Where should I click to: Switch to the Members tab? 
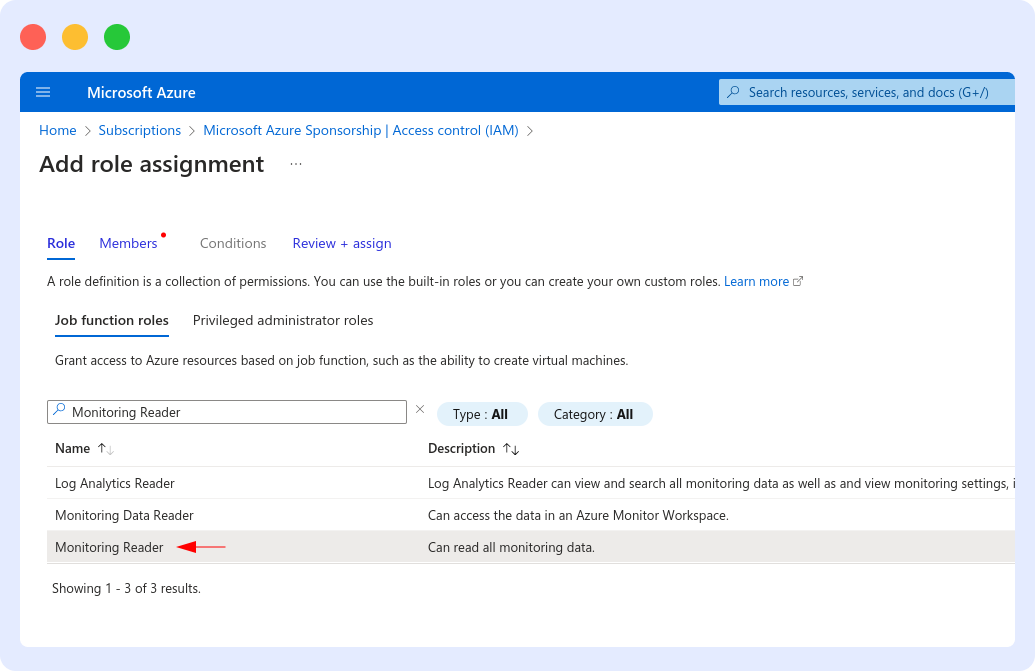pyautogui.click(x=127, y=243)
